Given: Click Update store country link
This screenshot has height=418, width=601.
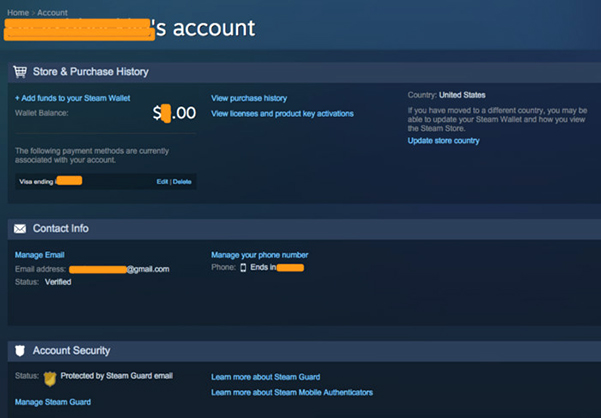Looking at the screenshot, I should click(x=443, y=141).
